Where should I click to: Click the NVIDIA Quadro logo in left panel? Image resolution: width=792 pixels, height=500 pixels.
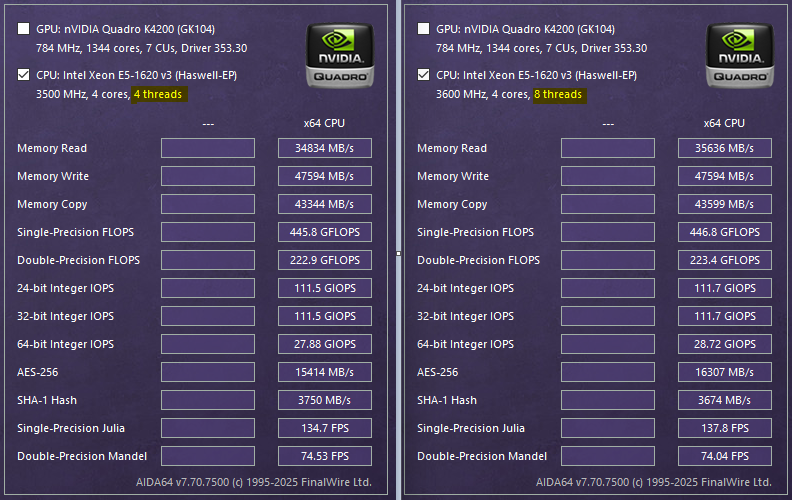[340, 56]
